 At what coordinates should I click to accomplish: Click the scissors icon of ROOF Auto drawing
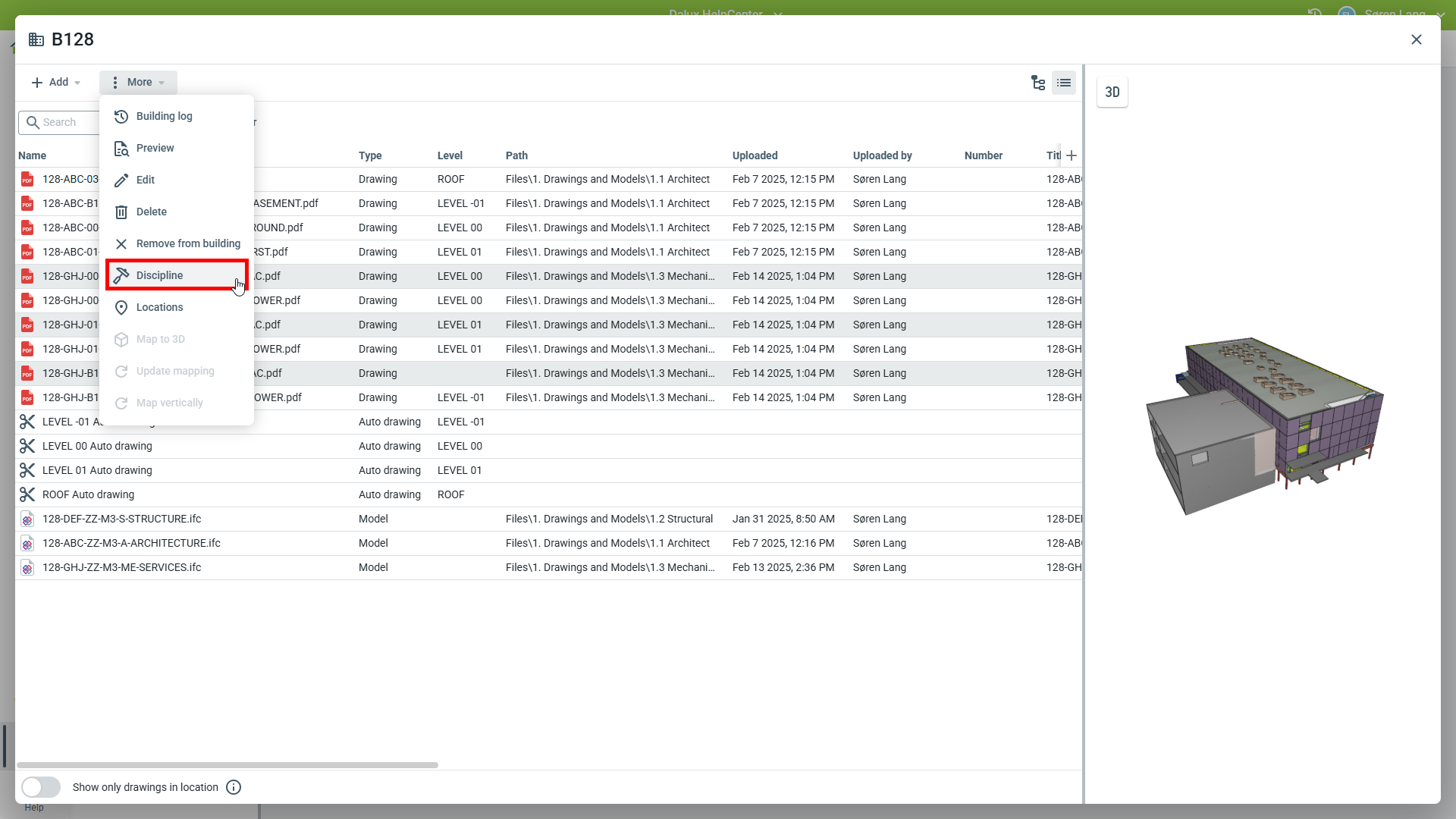(x=27, y=494)
